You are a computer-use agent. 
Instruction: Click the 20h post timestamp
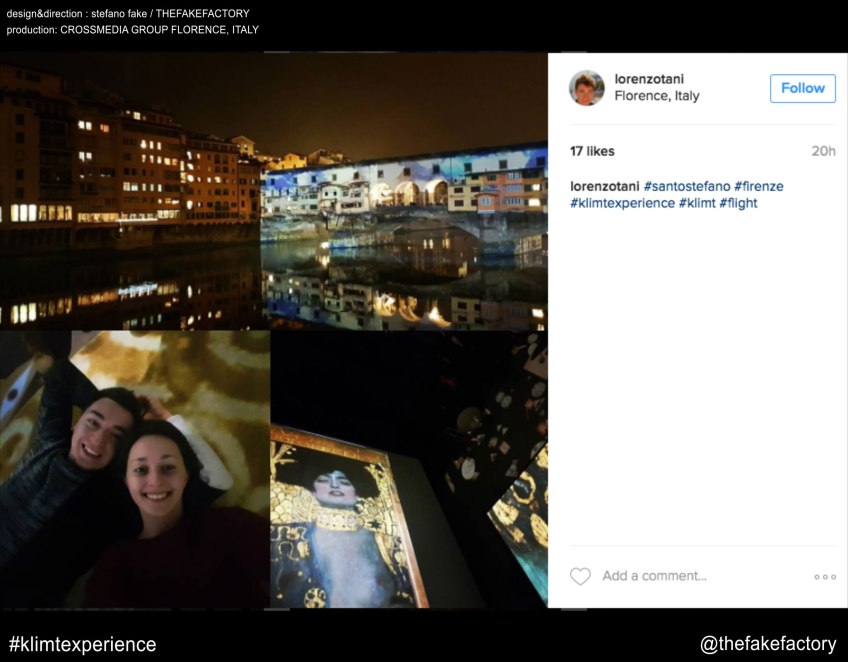(x=823, y=151)
